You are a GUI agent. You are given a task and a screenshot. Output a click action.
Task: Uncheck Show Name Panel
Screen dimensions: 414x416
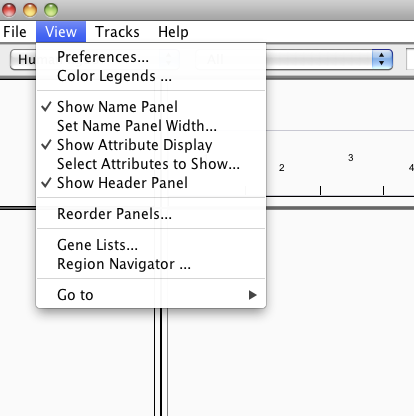tap(151, 107)
